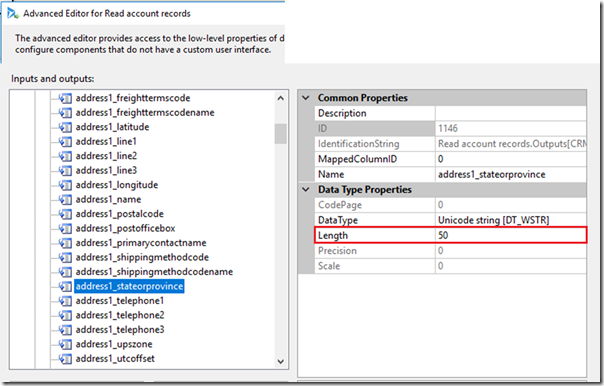This screenshot has height=386, width=604.
Task: Click the column icon beside address1_longitude
Action: [65, 185]
